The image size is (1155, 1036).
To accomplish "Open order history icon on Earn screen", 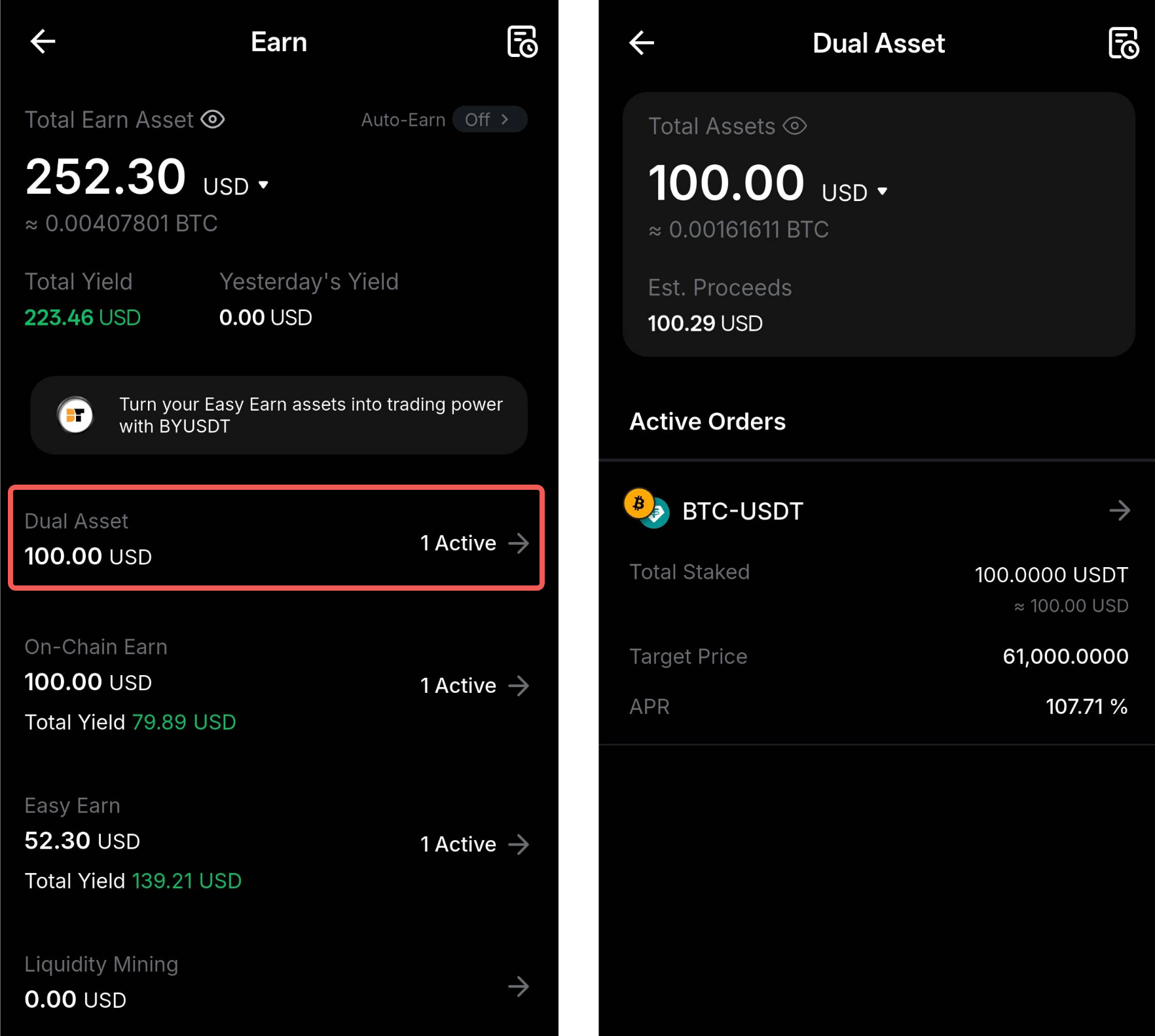I will point(522,42).
